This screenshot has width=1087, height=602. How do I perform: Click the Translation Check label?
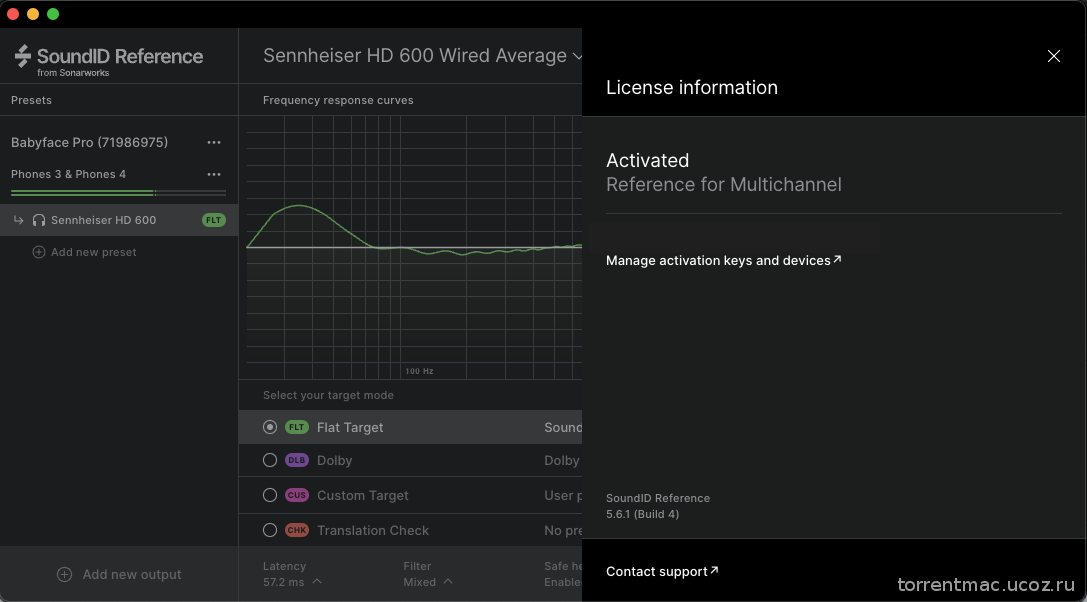tap(373, 530)
